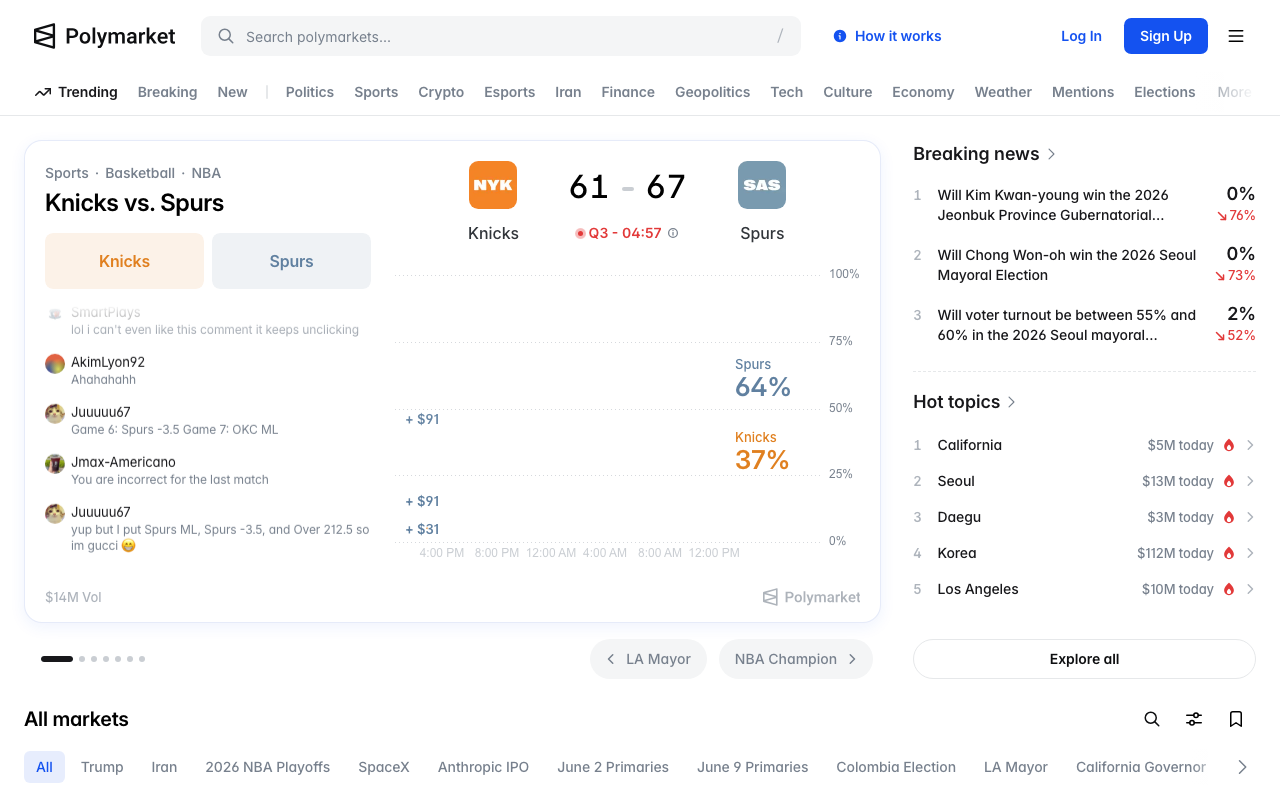Open the Chong Won-oh Seoul Mayoral news item
This screenshot has height=800, width=1280.
[1084, 265]
